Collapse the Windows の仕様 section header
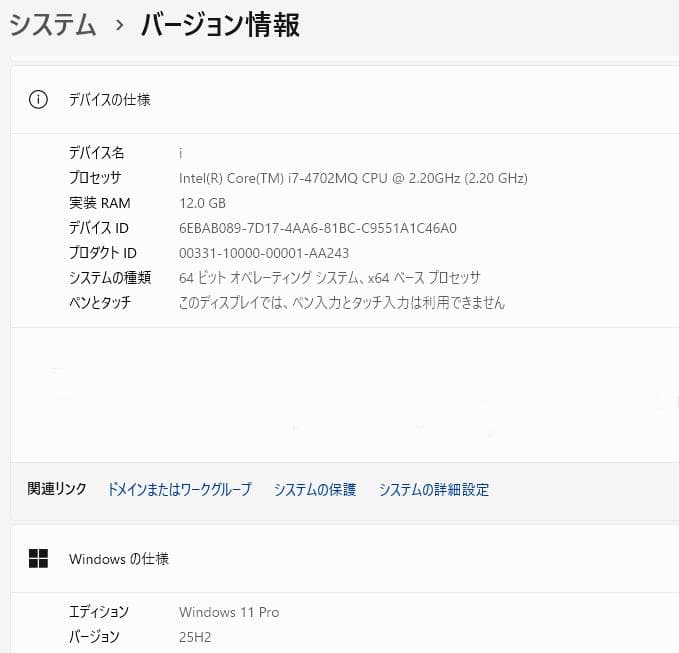The height and width of the screenshot is (653, 679). [x=345, y=559]
